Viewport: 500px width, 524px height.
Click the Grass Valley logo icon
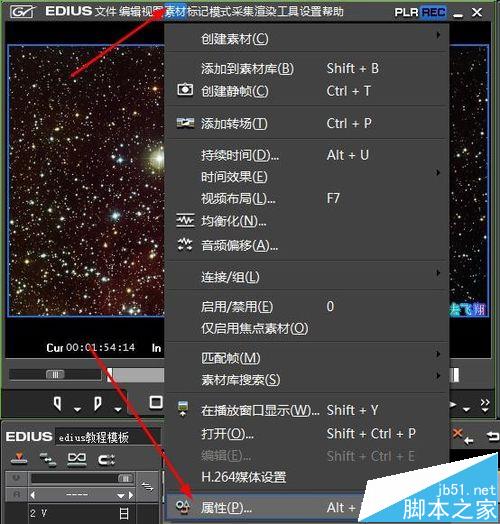[22, 12]
